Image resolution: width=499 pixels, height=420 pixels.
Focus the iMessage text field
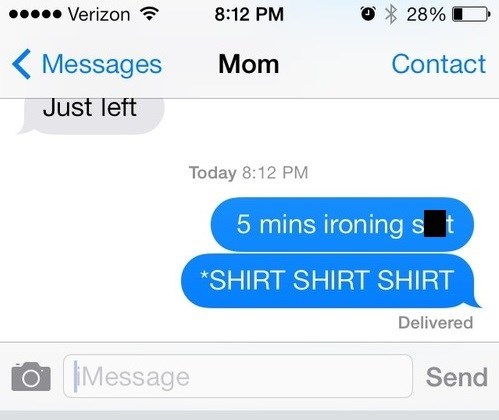tap(238, 376)
